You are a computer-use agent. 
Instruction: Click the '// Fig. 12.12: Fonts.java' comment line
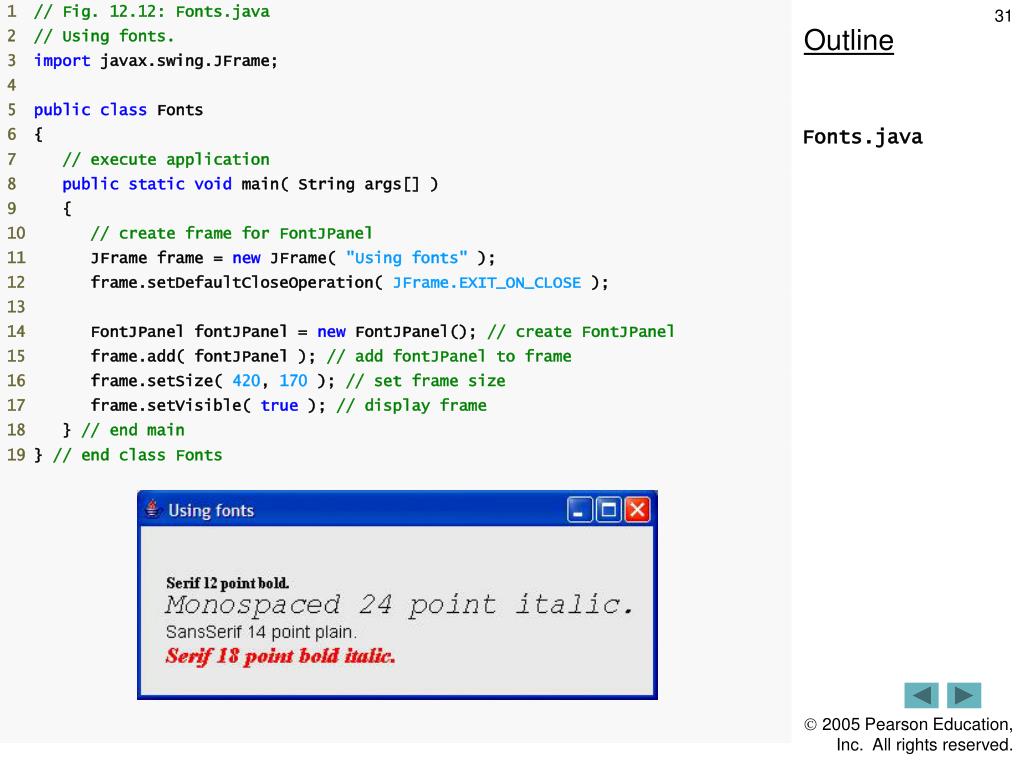[x=152, y=12]
